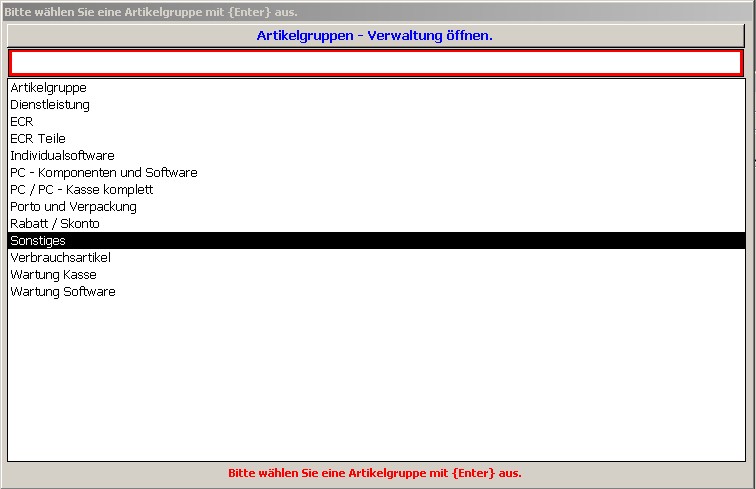Select the Wartung Kasse entry
756x489 pixels.
click(53, 275)
